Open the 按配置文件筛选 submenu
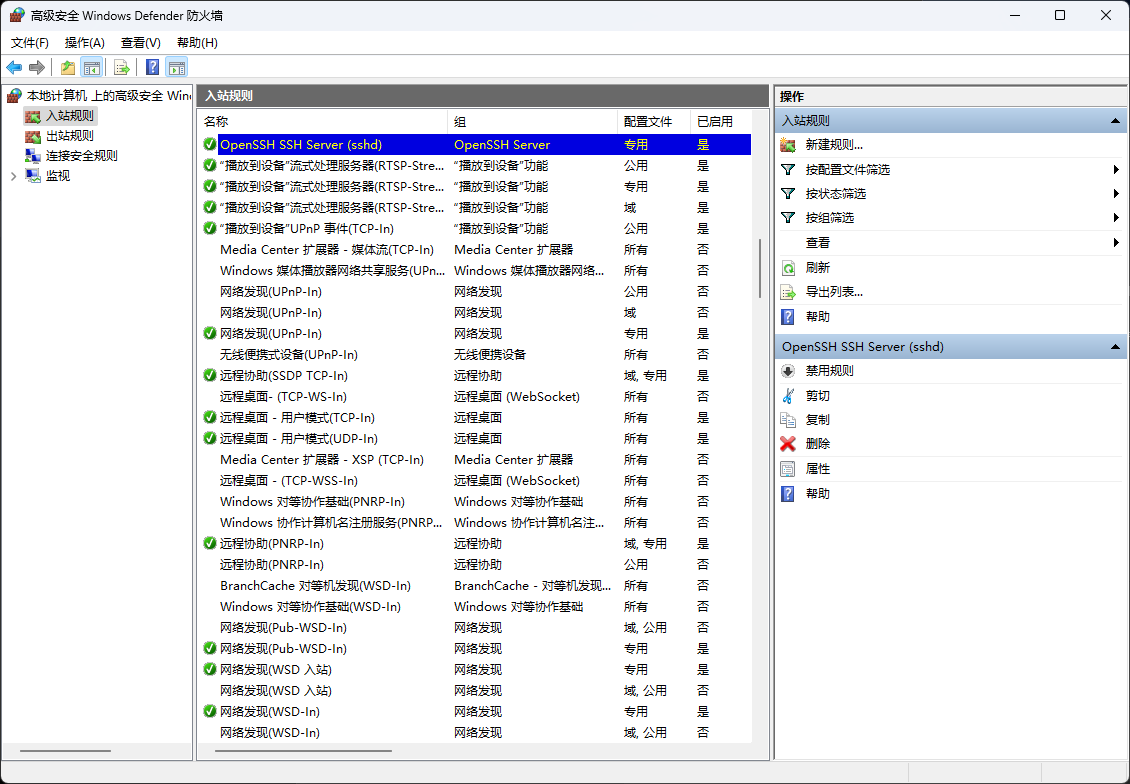Screen dimensions: 1130x784 [x=847, y=170]
